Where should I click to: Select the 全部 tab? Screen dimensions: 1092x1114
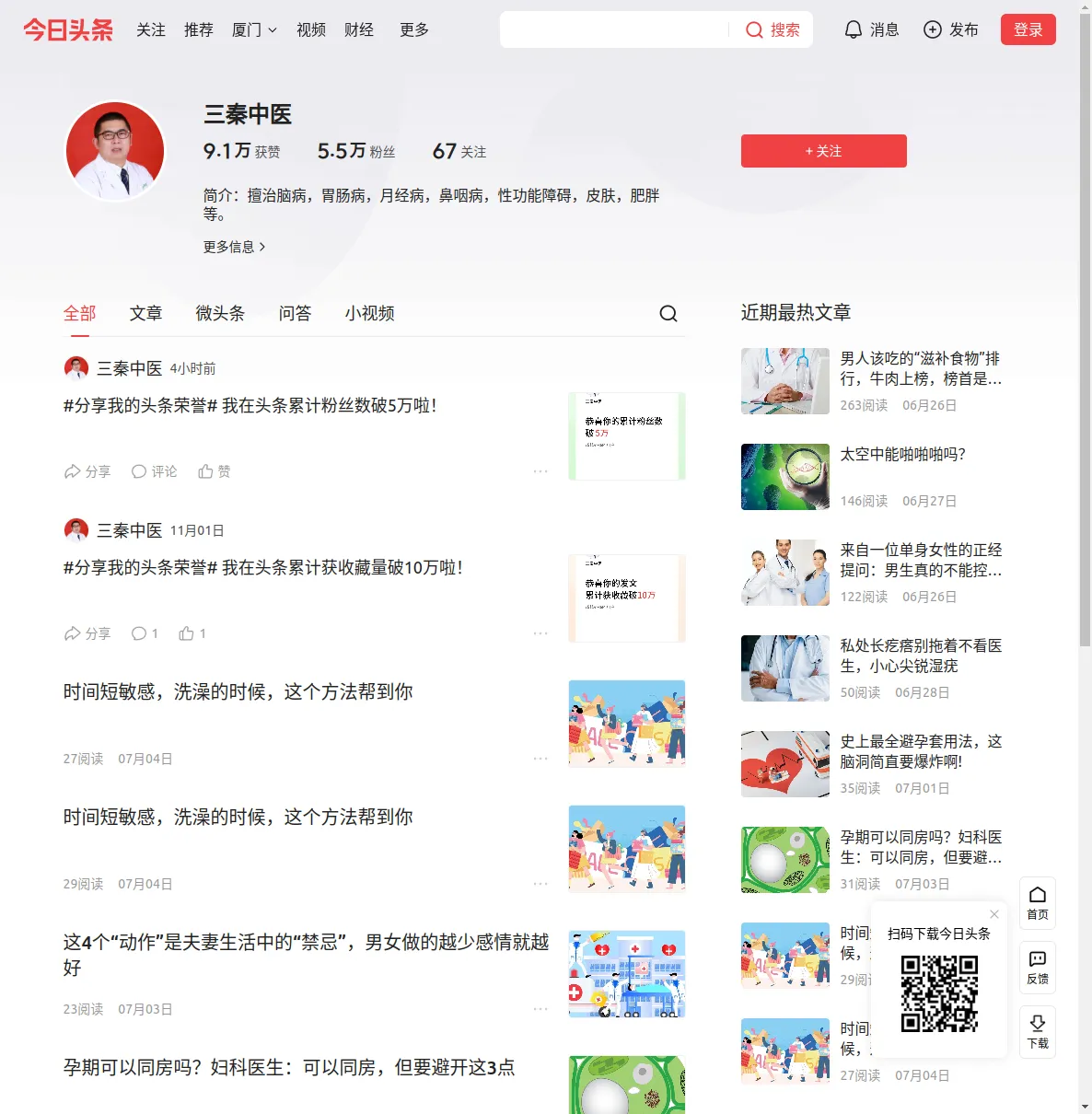tap(80, 313)
